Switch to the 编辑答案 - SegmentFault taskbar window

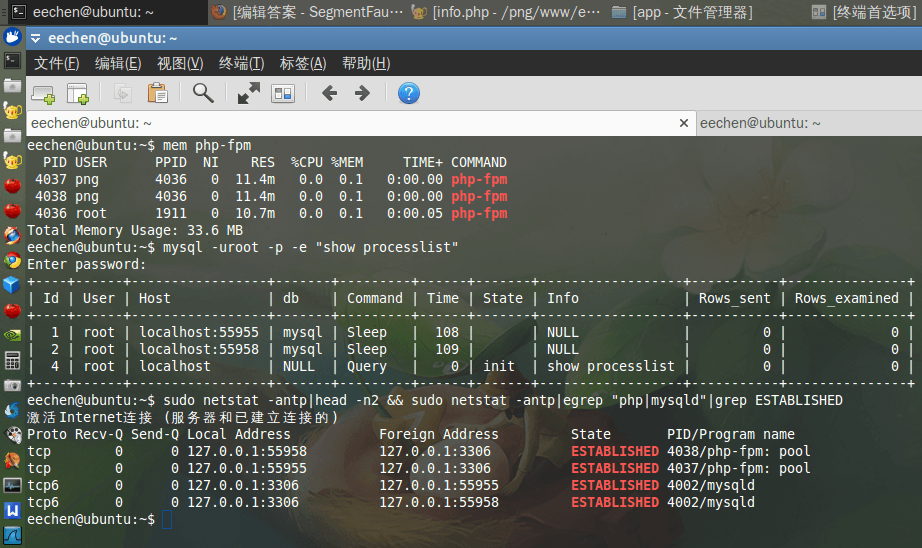point(308,12)
